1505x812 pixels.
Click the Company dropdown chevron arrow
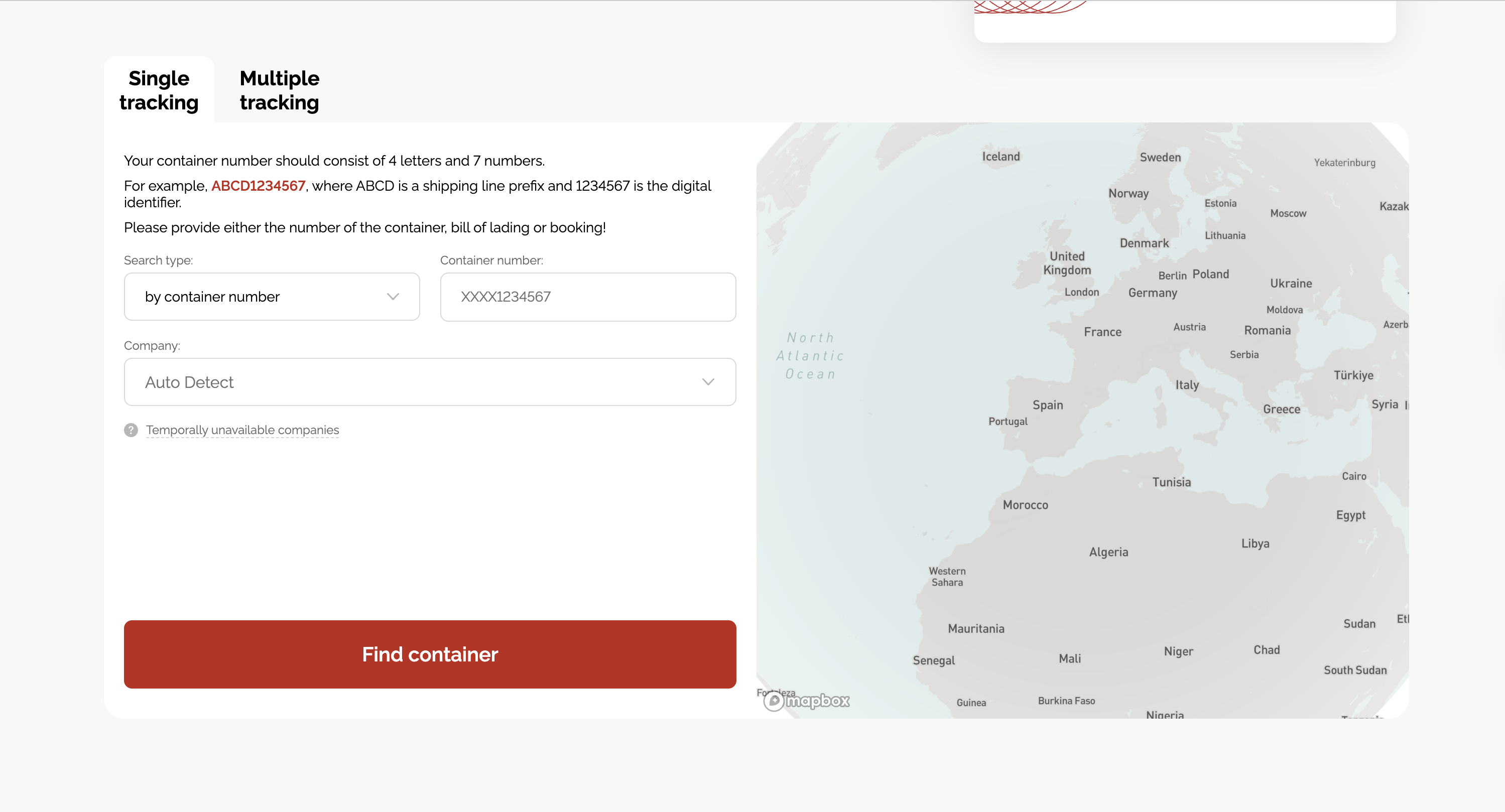click(708, 382)
